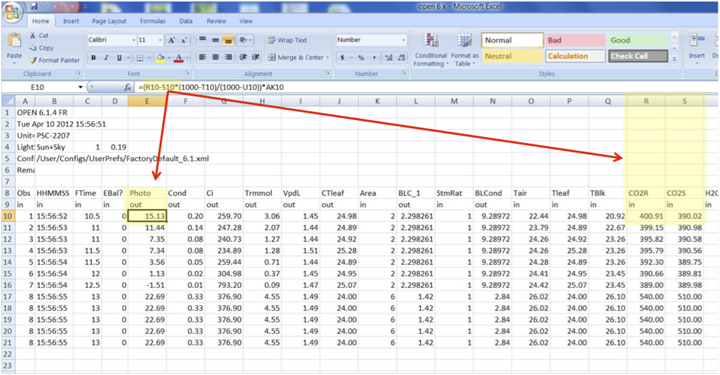Click the Office button logo
Screen dimensions: 720x375
tap(13, 12)
